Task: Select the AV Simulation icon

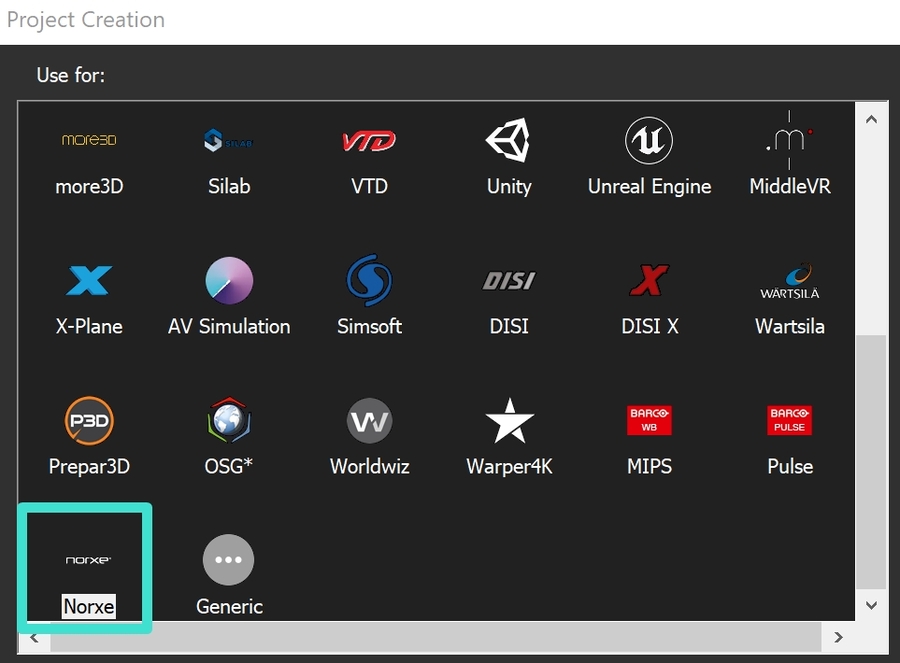Action: 229,281
